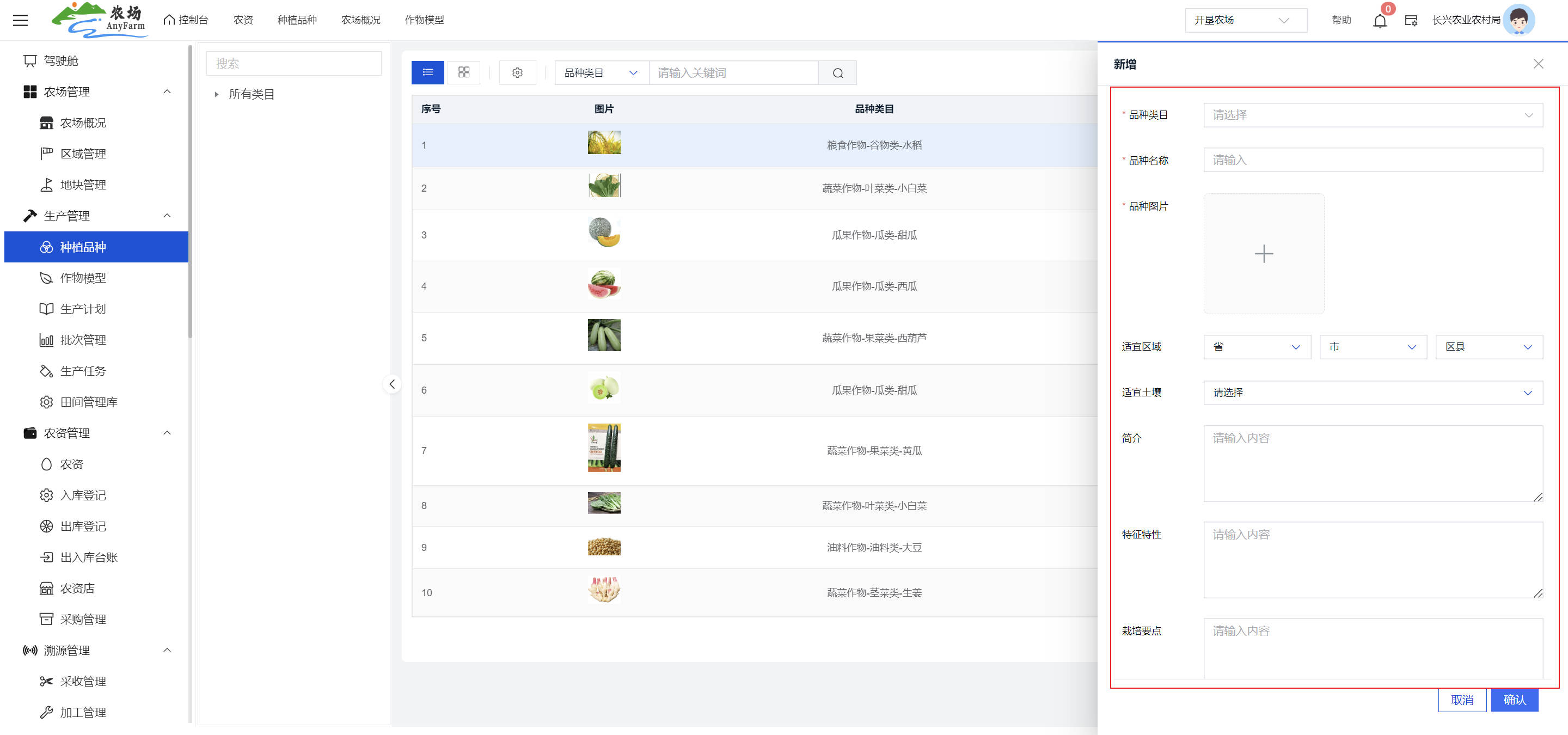Open the 开垦农场 farm selector

coord(1245,20)
